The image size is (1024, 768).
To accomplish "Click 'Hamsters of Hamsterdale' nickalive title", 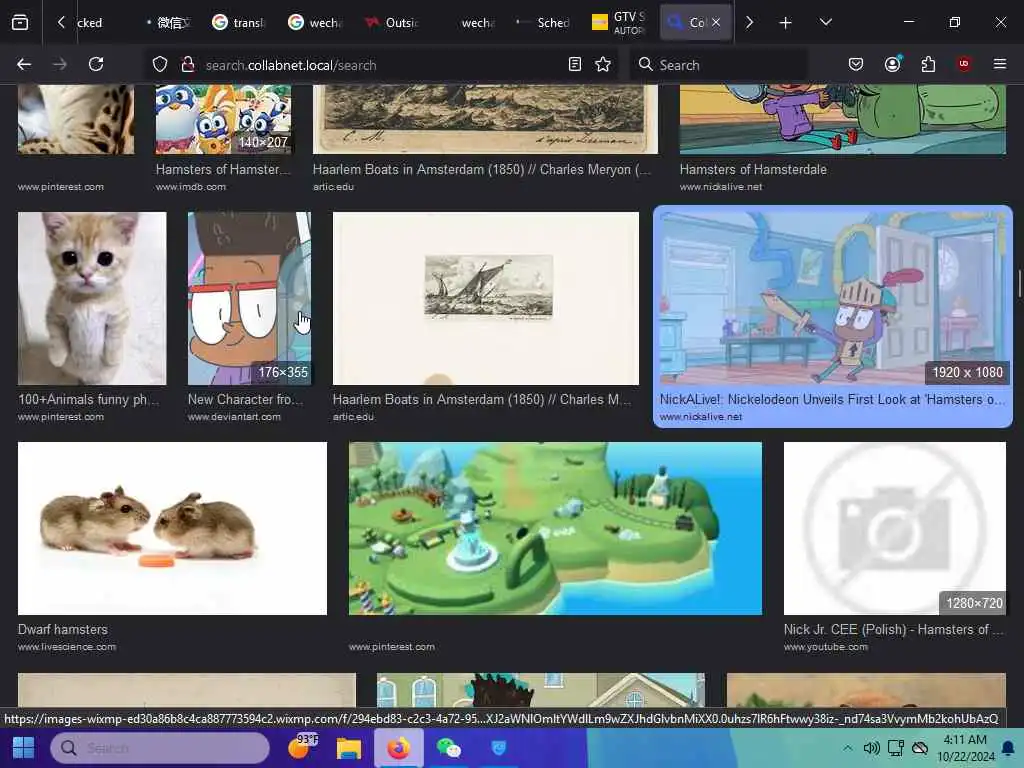I will click(753, 169).
